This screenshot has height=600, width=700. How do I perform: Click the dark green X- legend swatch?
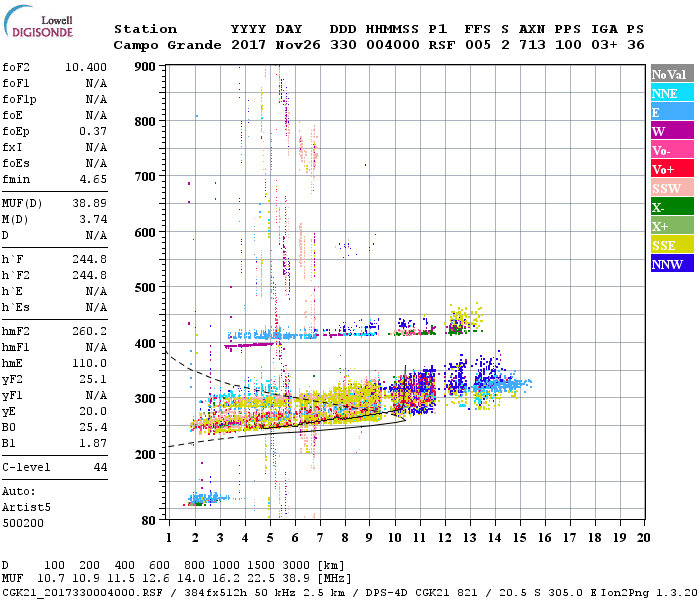(x=670, y=207)
